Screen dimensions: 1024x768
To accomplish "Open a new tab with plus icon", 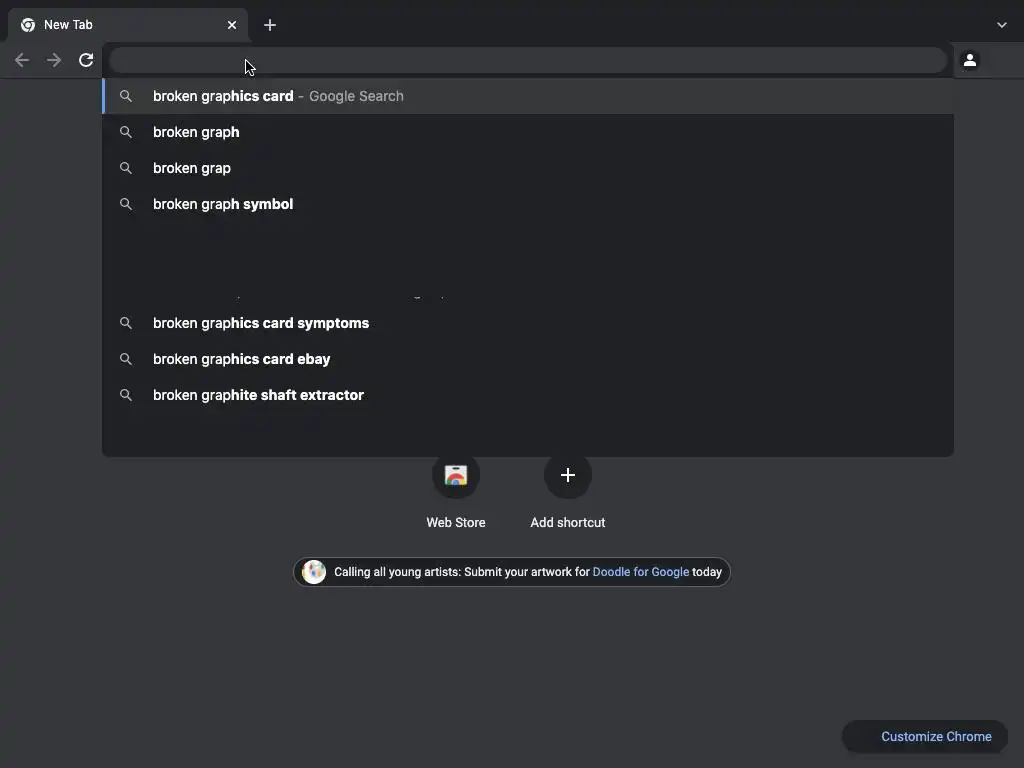I will coord(270,25).
